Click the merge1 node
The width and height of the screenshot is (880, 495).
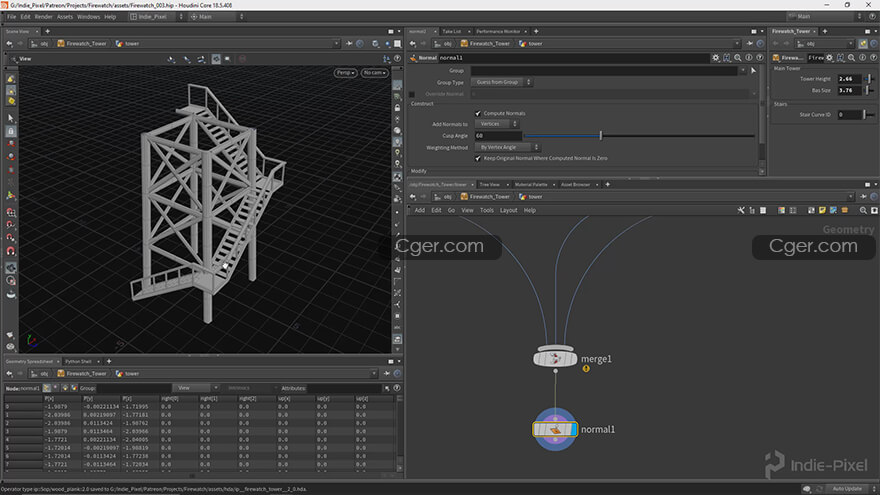(x=555, y=358)
